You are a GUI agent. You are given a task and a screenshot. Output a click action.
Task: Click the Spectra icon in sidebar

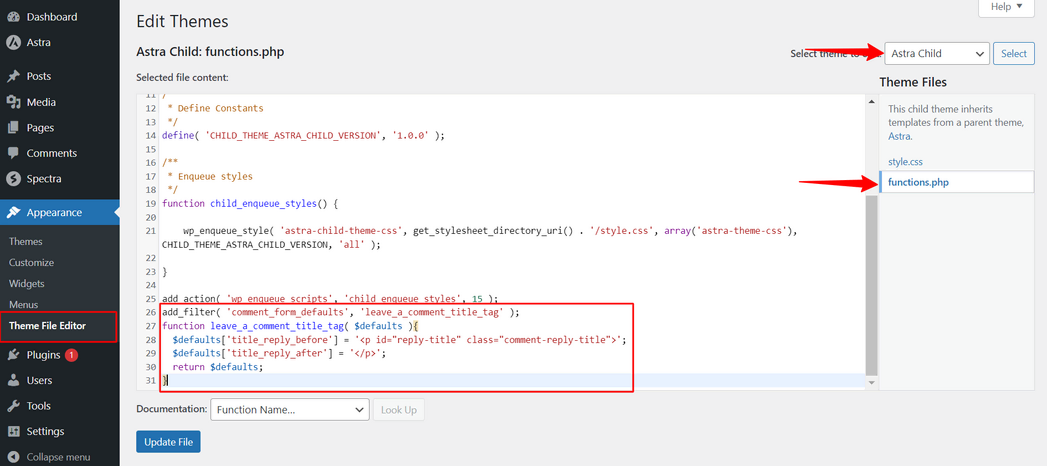(14, 179)
